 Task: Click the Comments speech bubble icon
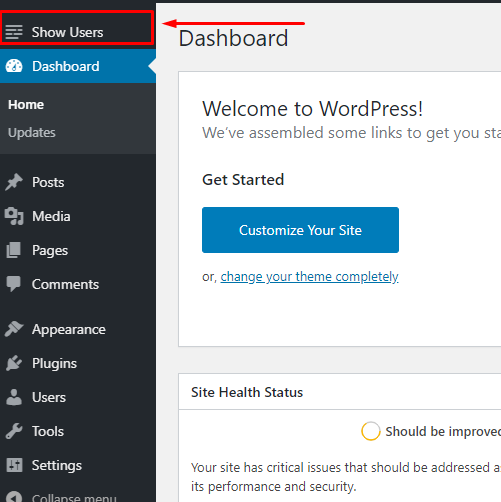(x=14, y=284)
